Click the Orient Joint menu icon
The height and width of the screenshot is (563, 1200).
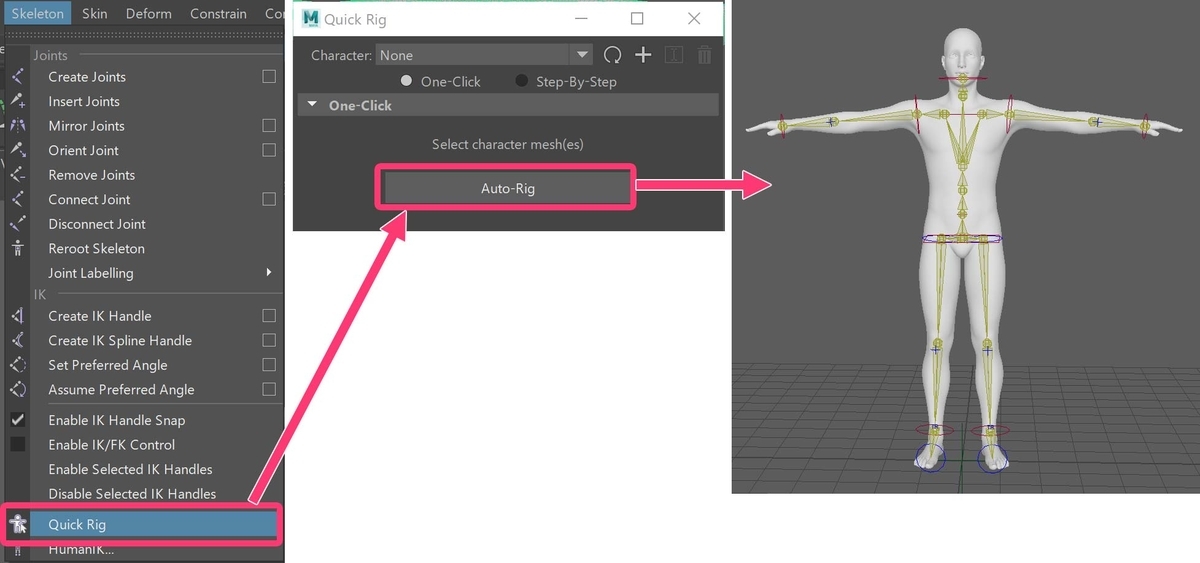point(17,150)
